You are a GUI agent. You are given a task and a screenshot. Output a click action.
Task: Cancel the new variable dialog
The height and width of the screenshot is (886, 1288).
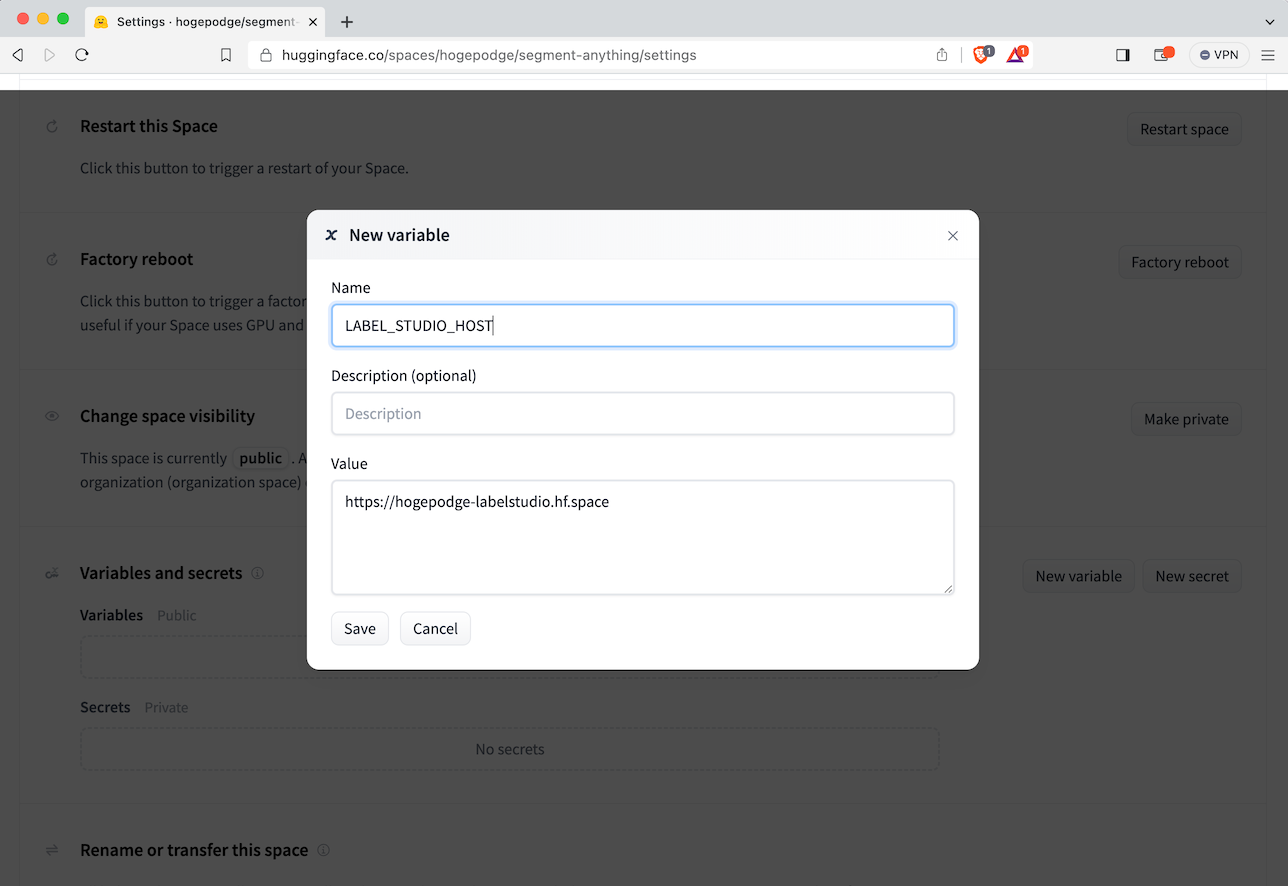(435, 628)
